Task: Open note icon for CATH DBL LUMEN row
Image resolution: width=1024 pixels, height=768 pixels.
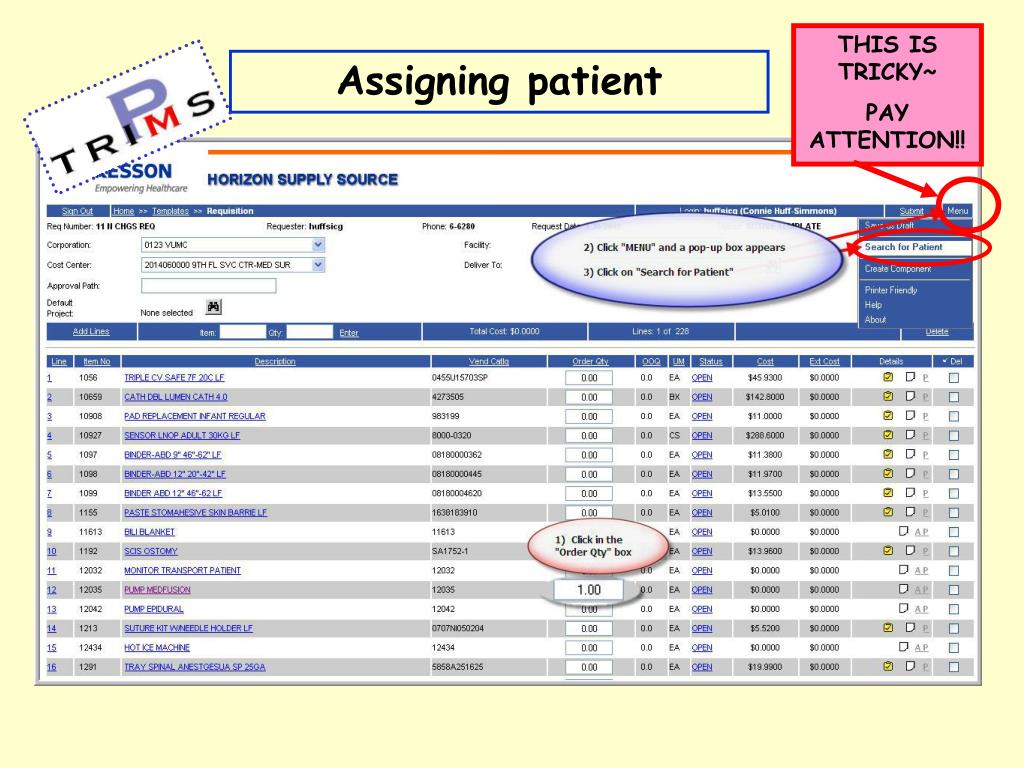Action: [x=910, y=396]
